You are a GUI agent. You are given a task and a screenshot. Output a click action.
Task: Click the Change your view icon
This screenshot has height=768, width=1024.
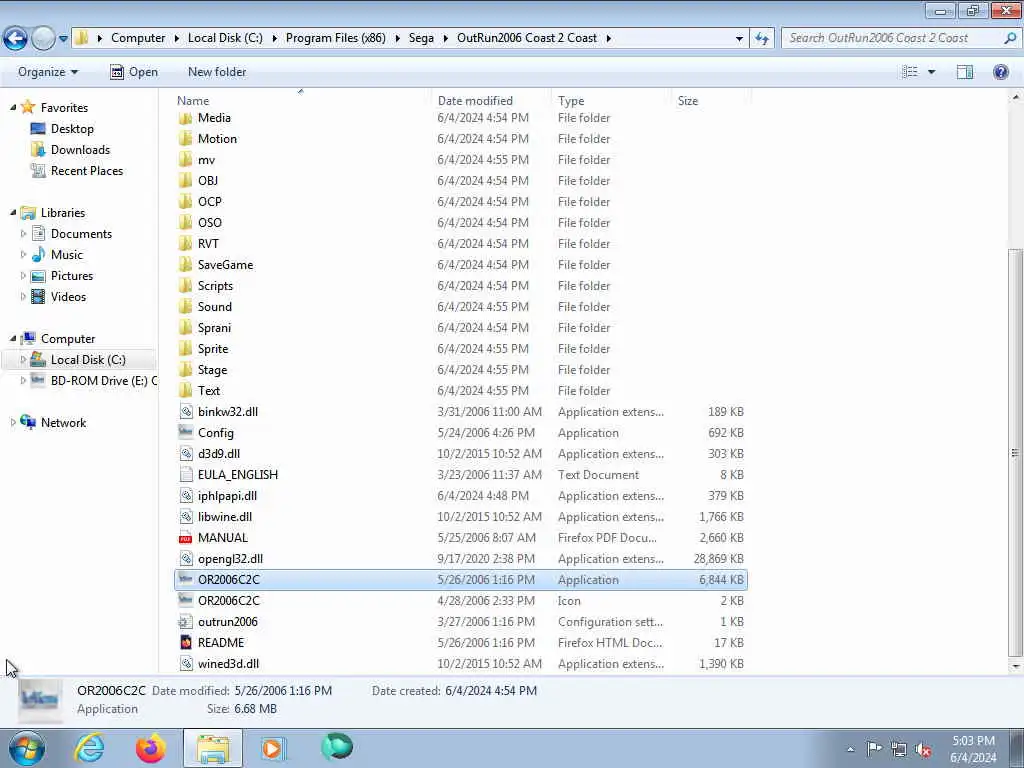pyautogui.click(x=910, y=72)
